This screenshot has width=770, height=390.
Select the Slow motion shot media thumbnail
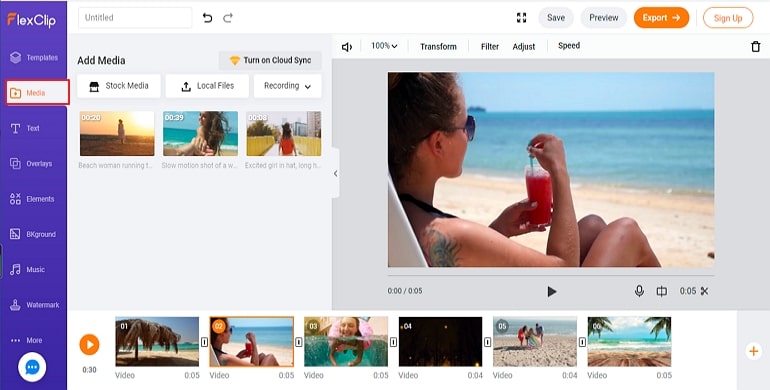coord(200,134)
